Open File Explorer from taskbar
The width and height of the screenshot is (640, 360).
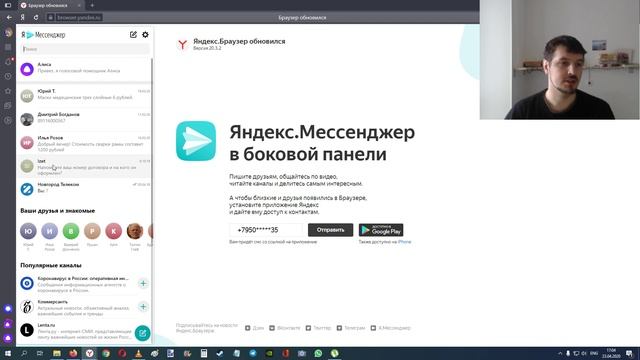coord(57,353)
